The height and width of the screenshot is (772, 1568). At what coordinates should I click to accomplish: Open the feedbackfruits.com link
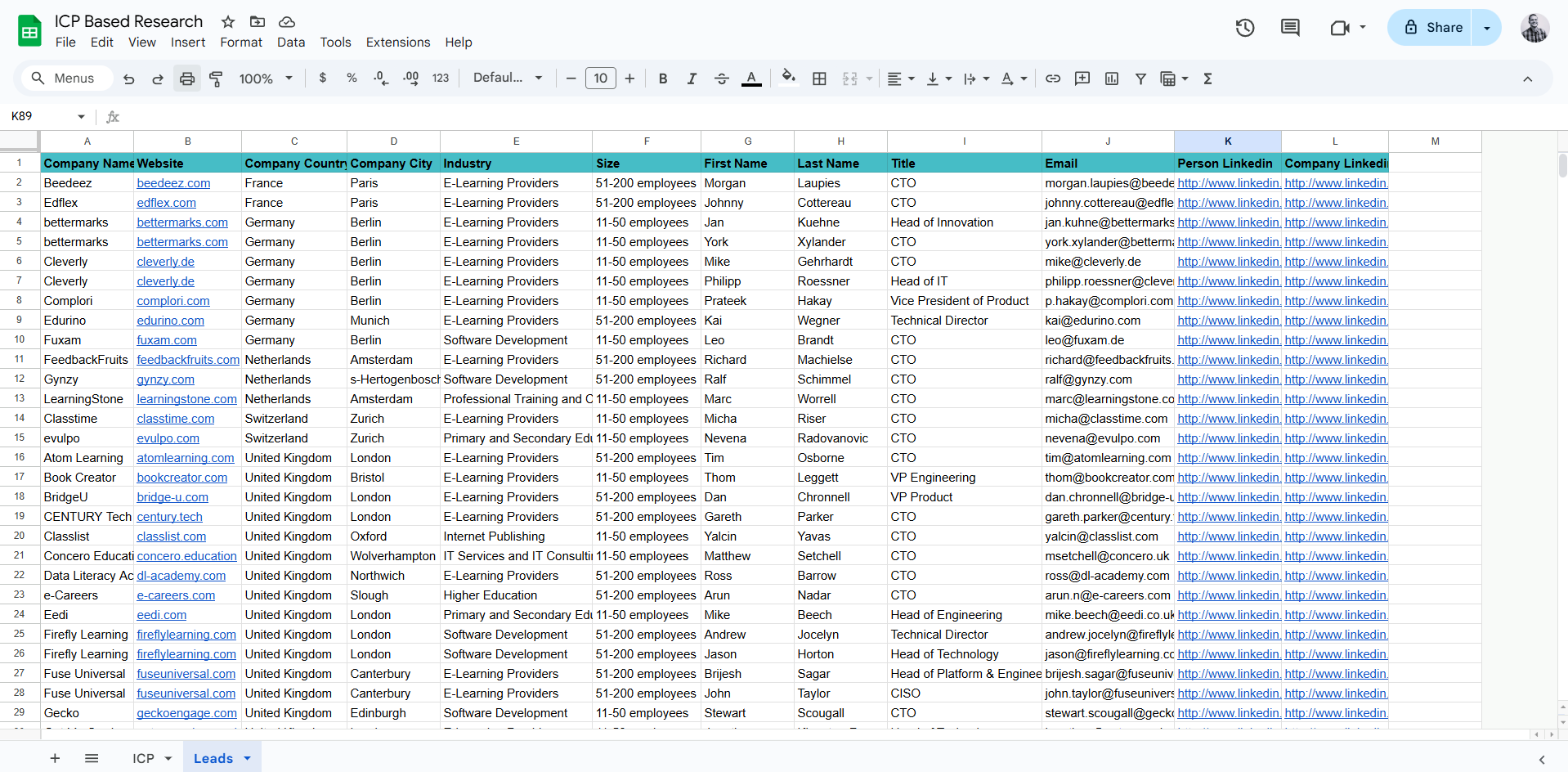(x=188, y=360)
